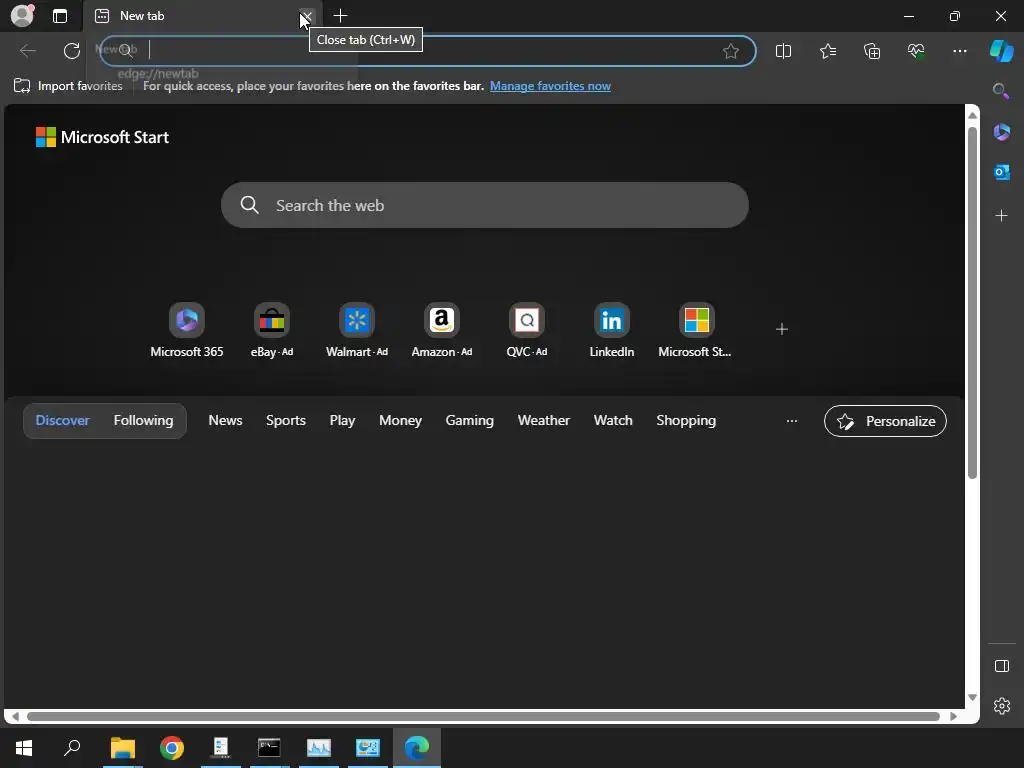Open LinkedIn quick link
1024x768 pixels.
pos(611,330)
